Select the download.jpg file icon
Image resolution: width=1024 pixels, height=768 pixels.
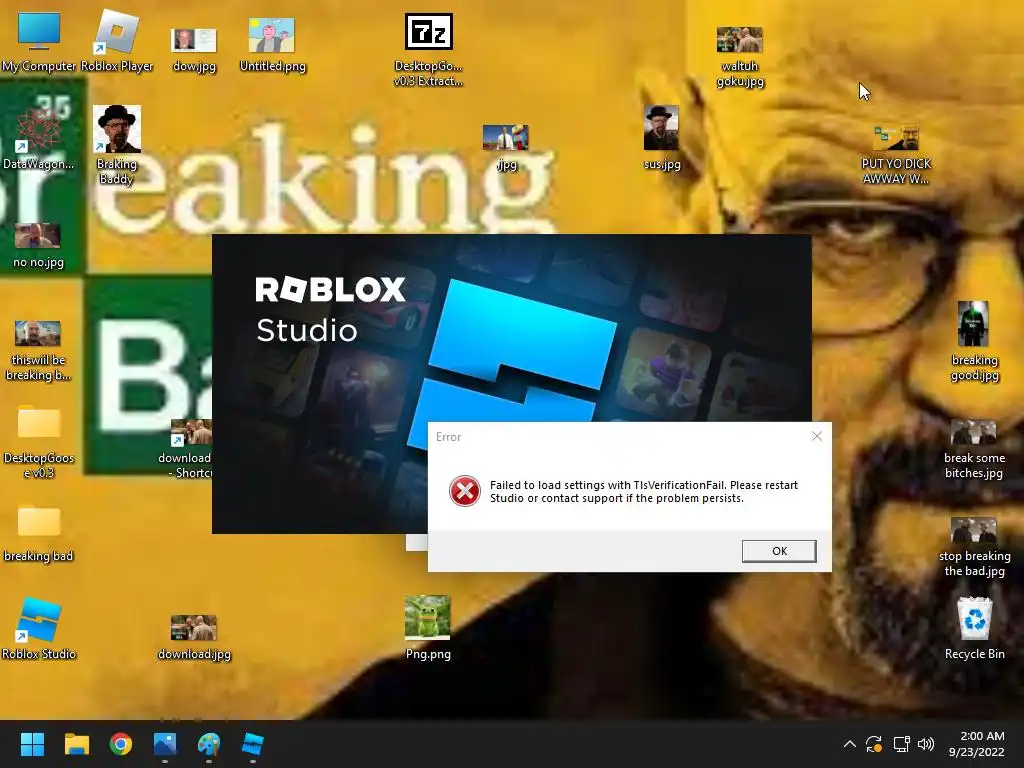tap(194, 637)
